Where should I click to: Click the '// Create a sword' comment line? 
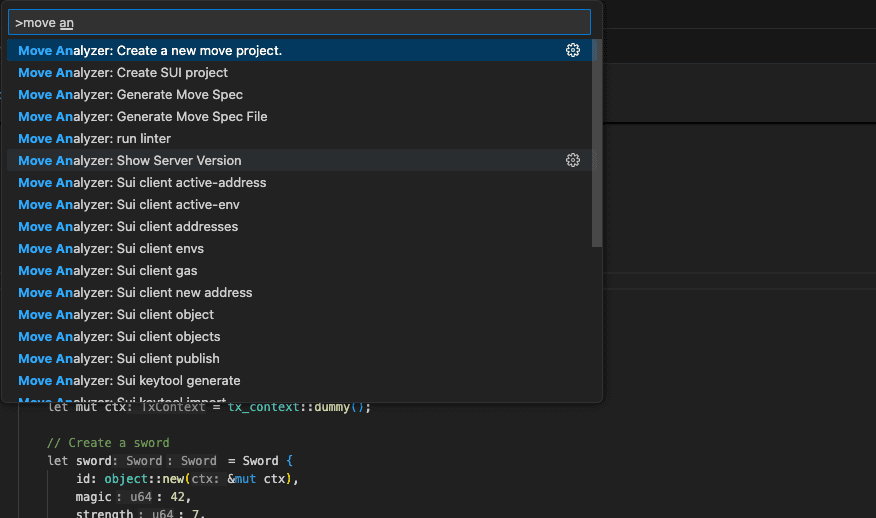click(x=108, y=443)
